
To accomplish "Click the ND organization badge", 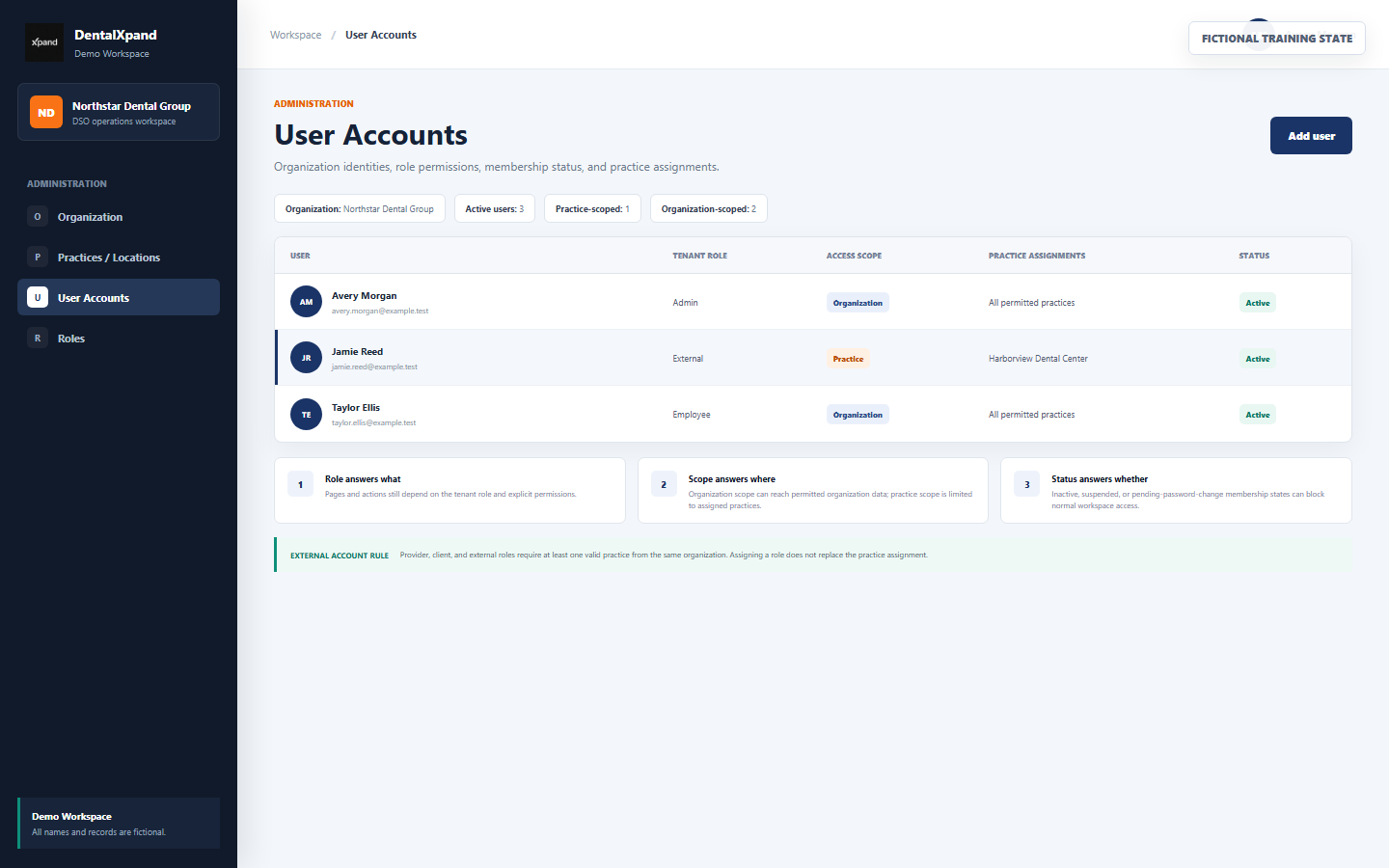I will coord(46,112).
